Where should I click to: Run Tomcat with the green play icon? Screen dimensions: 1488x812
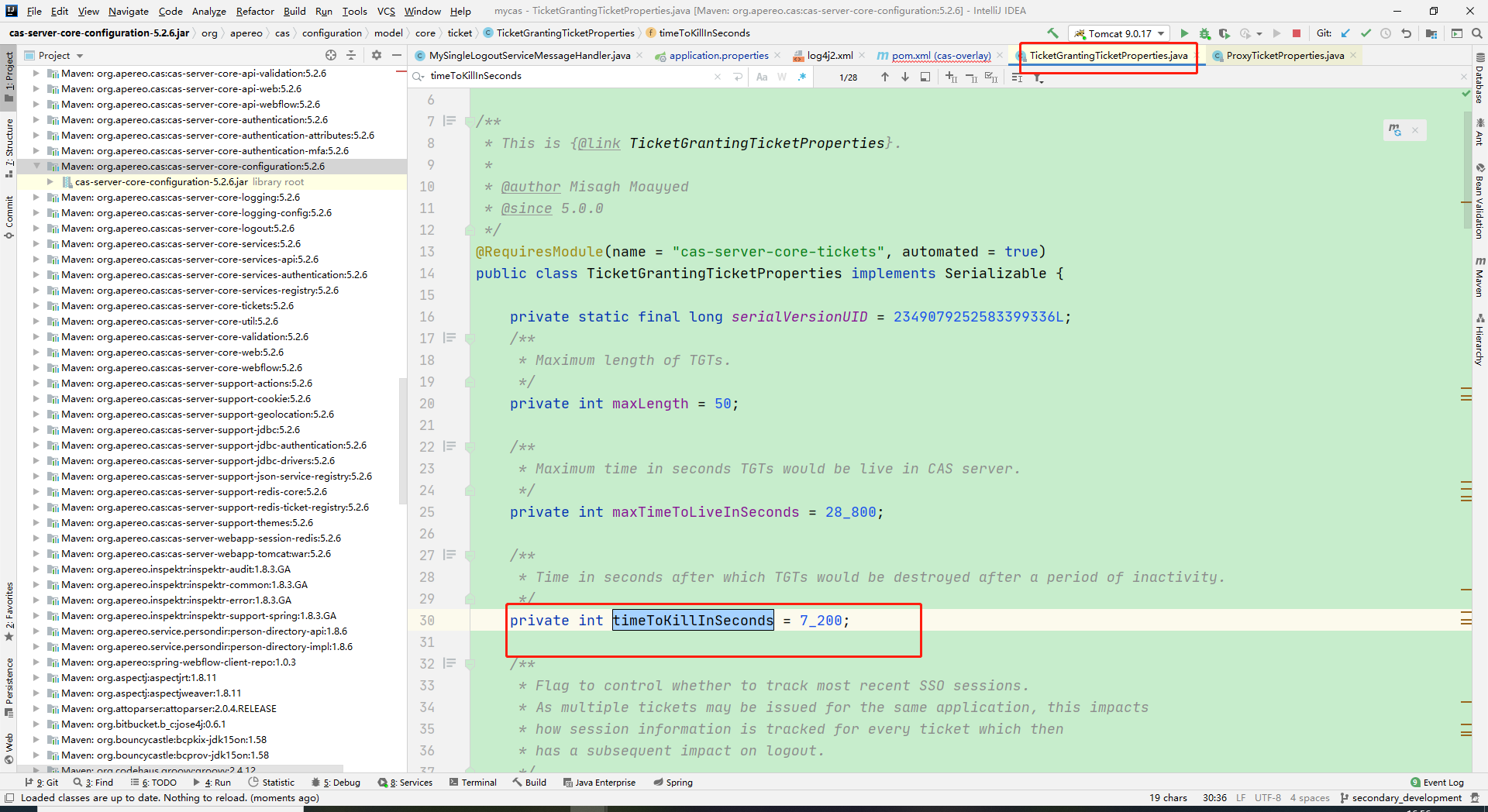pos(1183,33)
